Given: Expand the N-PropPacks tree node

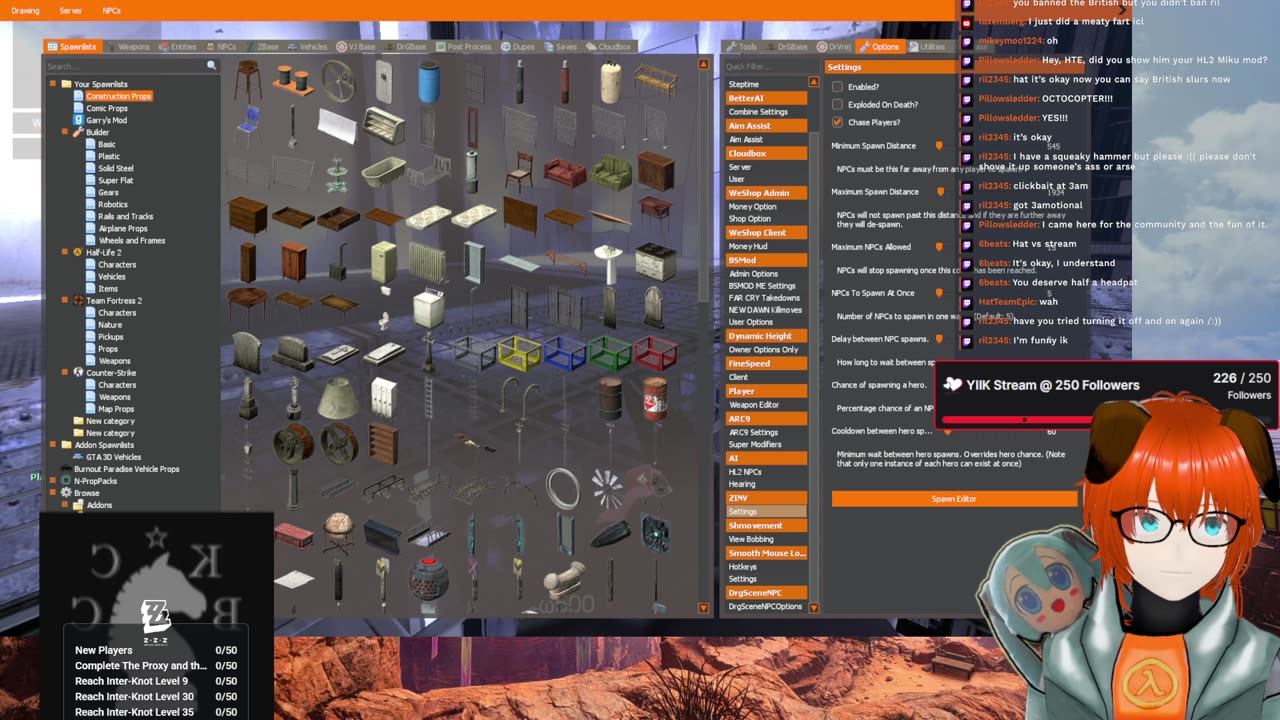Looking at the screenshot, I should point(53,481).
